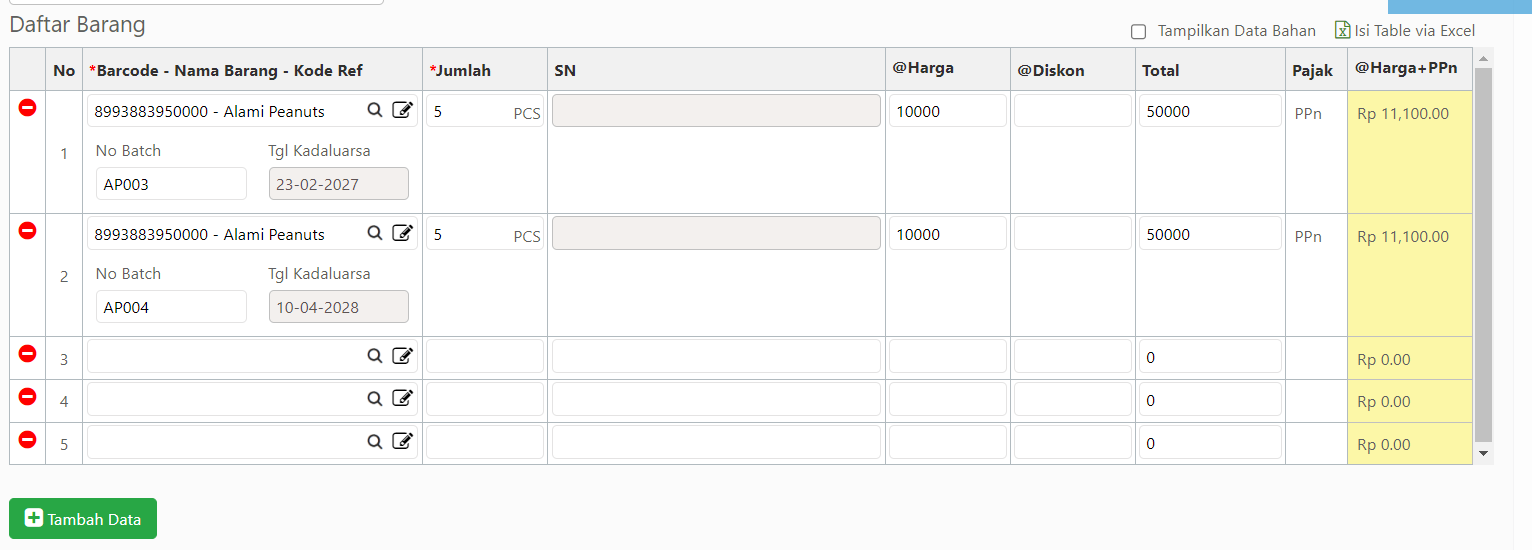Search for an item in row 3

[375, 357]
